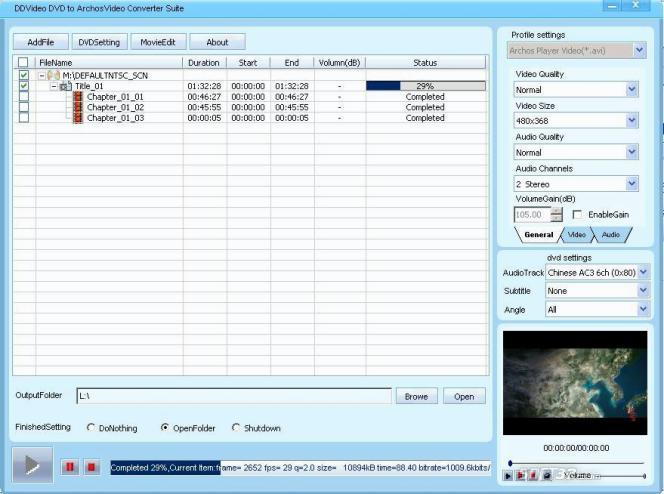Open the DVDSetting button
664x494 pixels.
click(x=99, y=42)
